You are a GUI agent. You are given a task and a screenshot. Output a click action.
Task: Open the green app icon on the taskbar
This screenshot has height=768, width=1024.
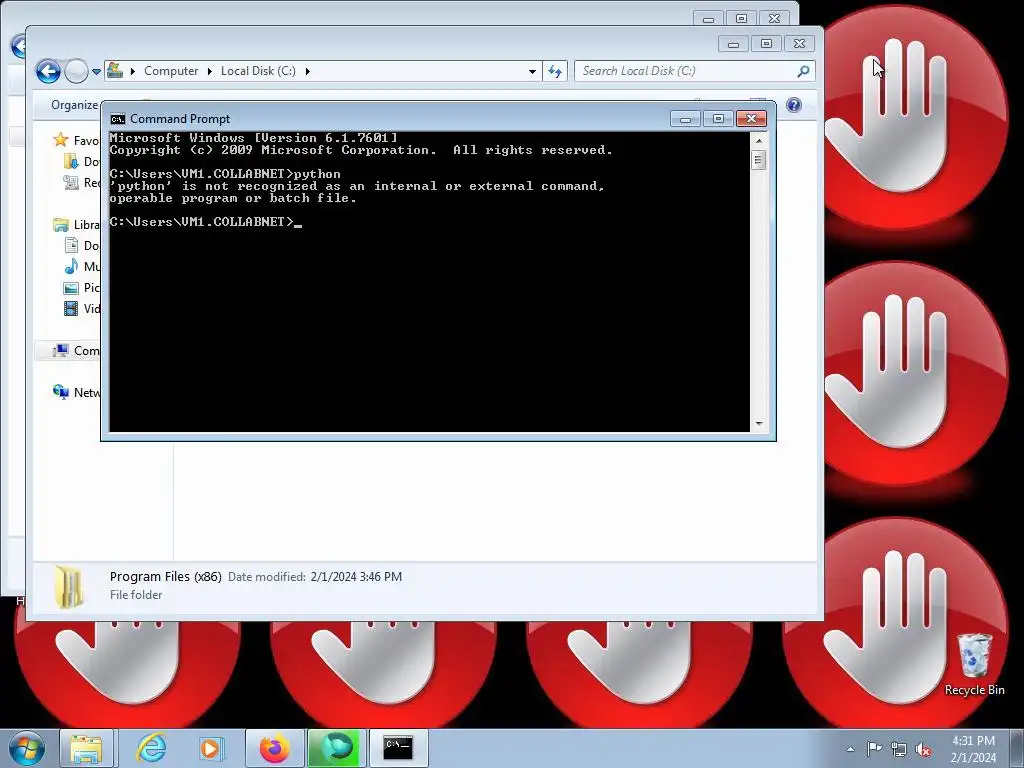coord(335,748)
